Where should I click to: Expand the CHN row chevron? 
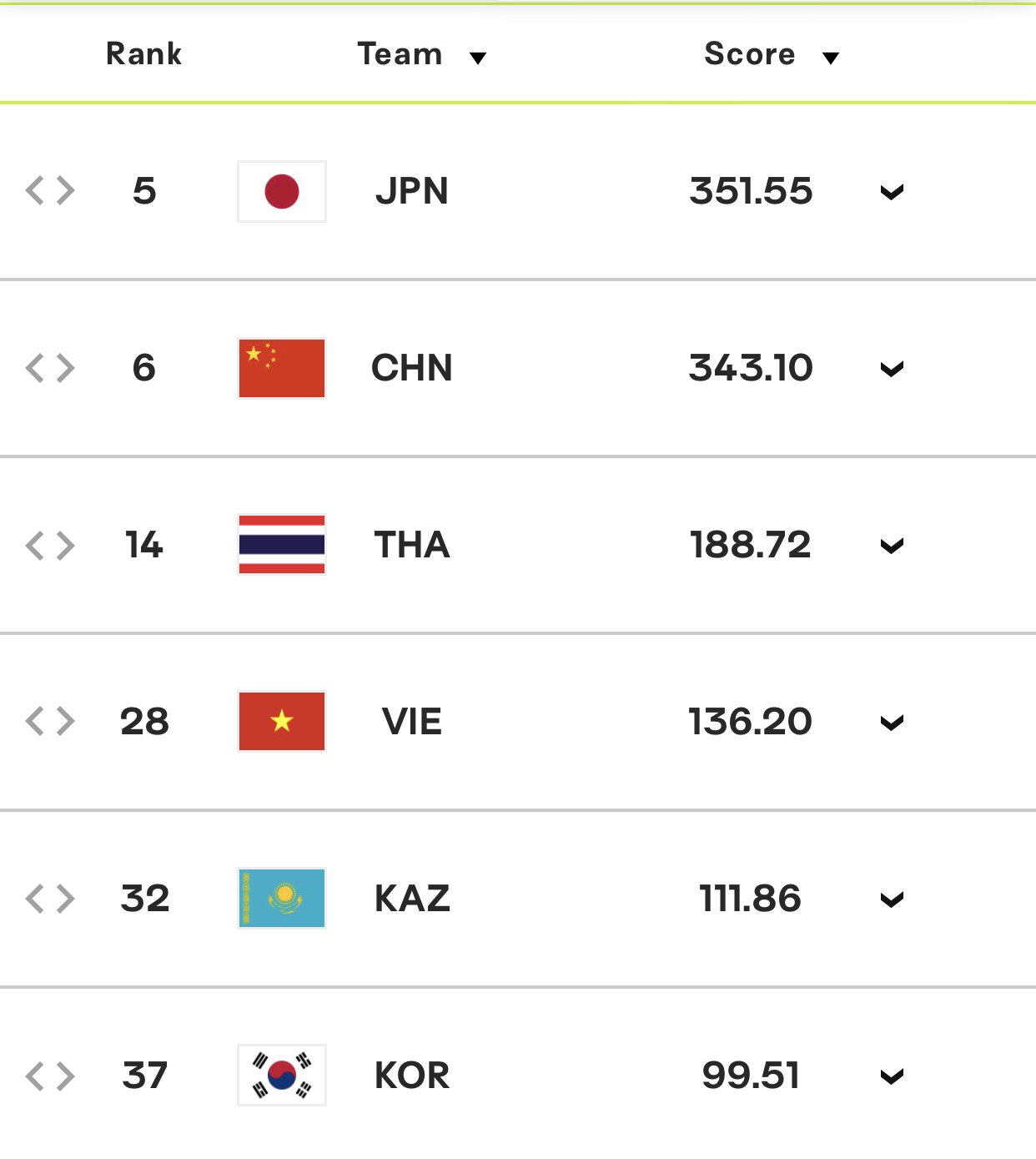tap(893, 370)
